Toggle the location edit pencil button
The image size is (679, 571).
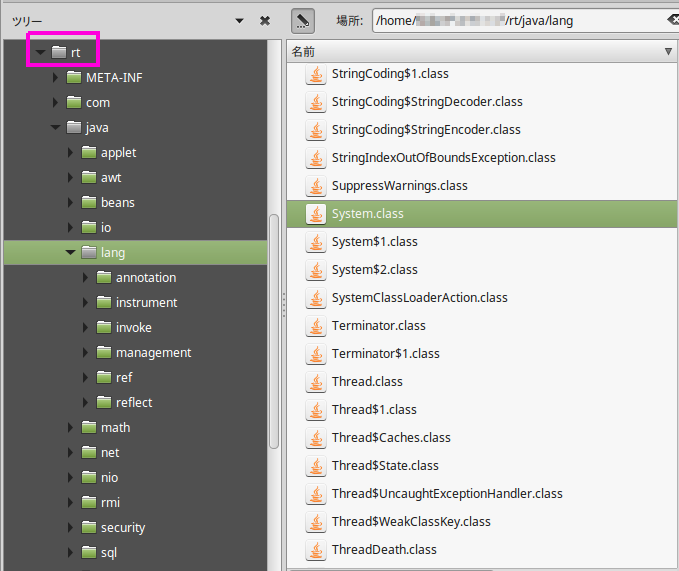point(304,20)
